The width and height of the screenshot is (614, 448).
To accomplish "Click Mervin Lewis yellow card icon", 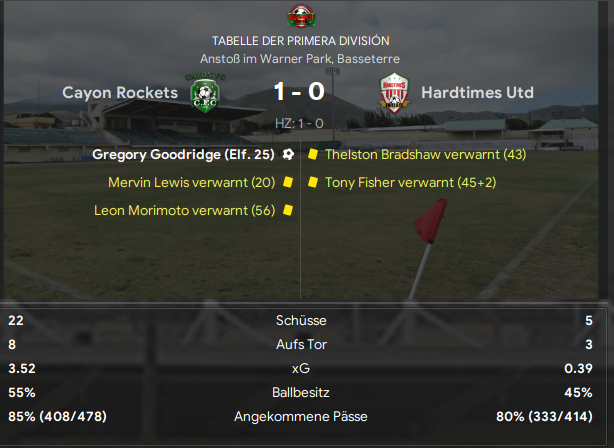I will (288, 182).
